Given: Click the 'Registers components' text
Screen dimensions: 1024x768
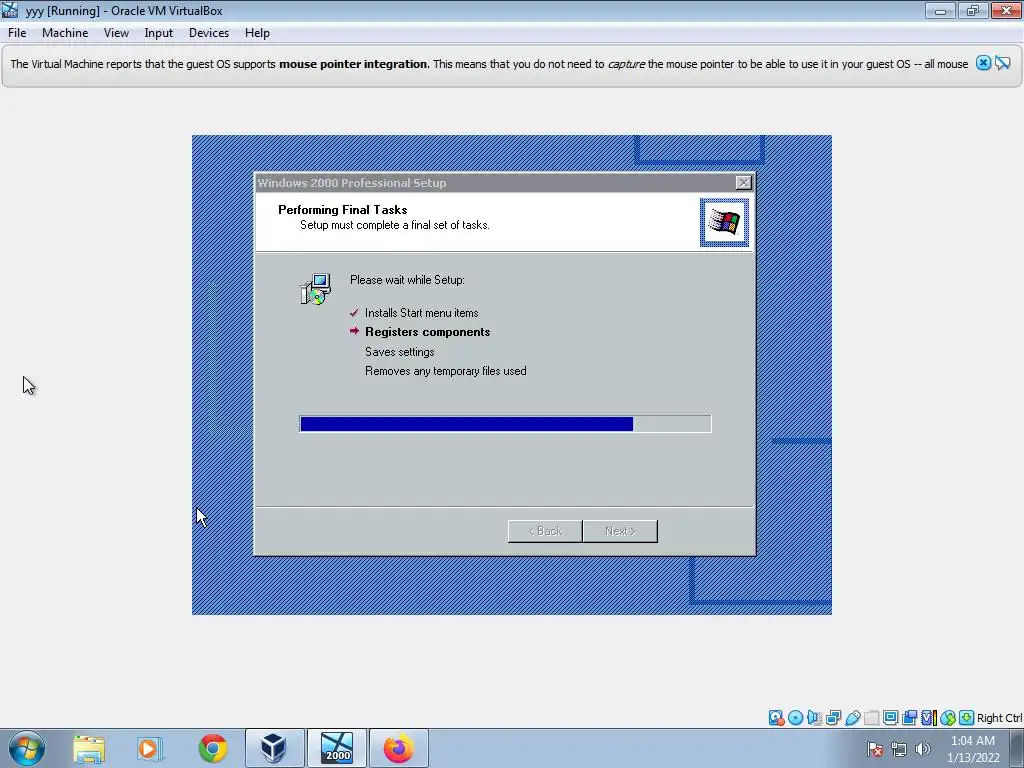Looking at the screenshot, I should click(427, 332).
